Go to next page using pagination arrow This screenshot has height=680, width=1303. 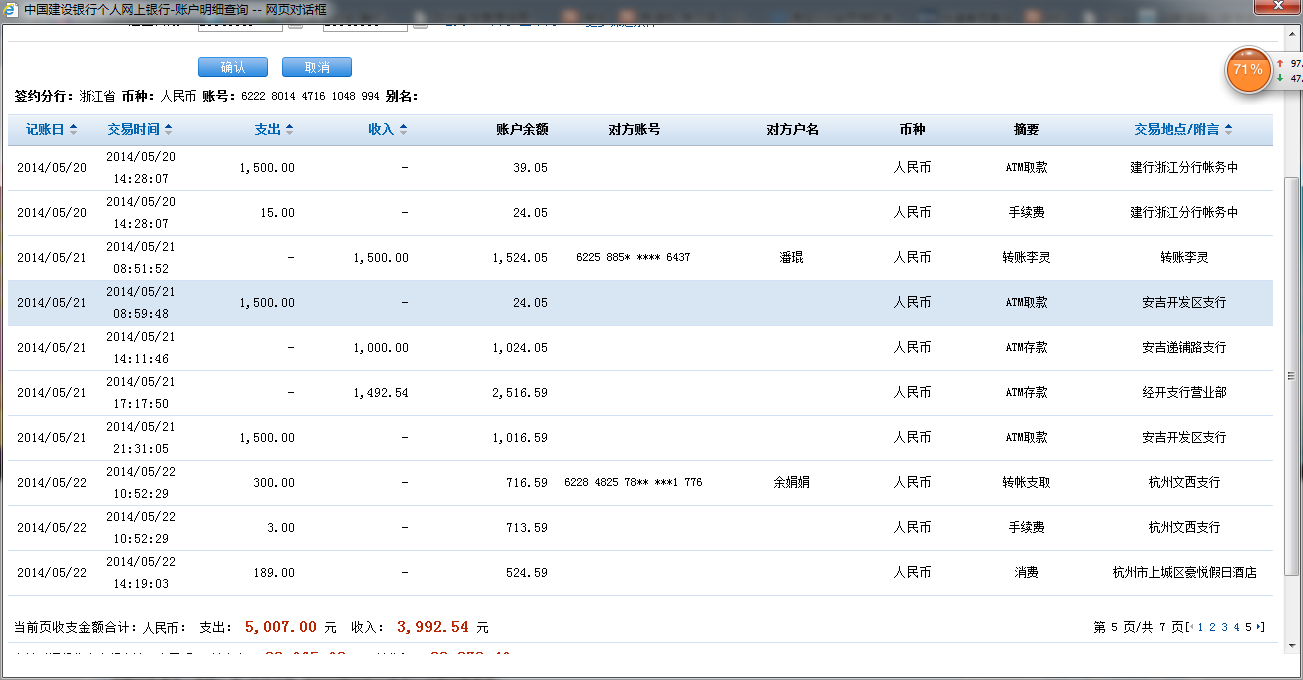pyautogui.click(x=1260, y=628)
